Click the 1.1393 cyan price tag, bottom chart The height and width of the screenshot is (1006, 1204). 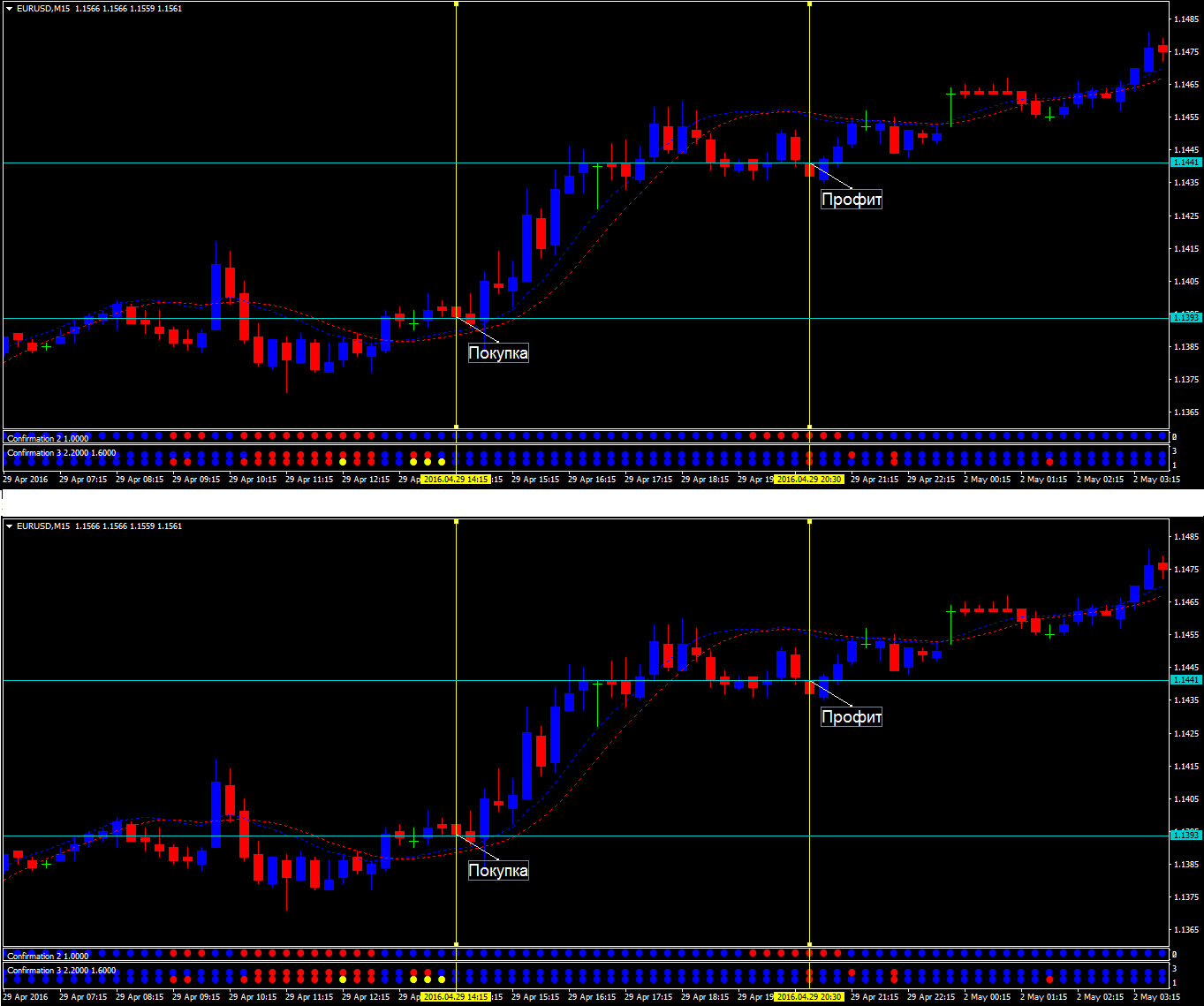(x=1185, y=835)
